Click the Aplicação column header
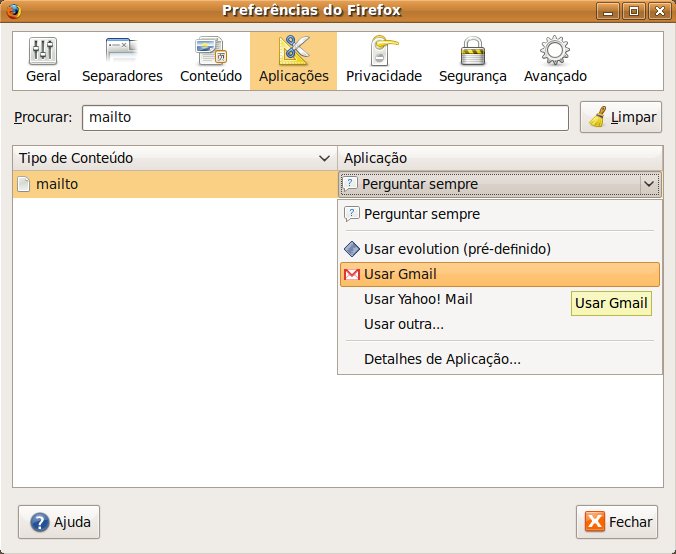The image size is (676, 554). [x=500, y=158]
